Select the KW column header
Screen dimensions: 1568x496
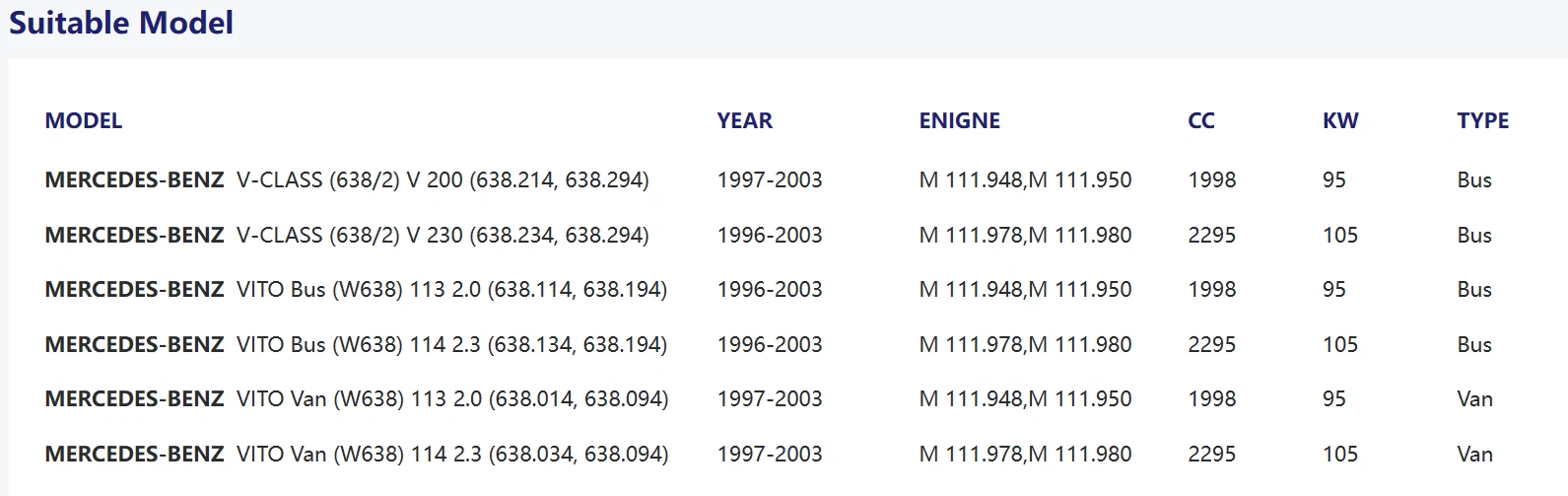(x=1340, y=121)
